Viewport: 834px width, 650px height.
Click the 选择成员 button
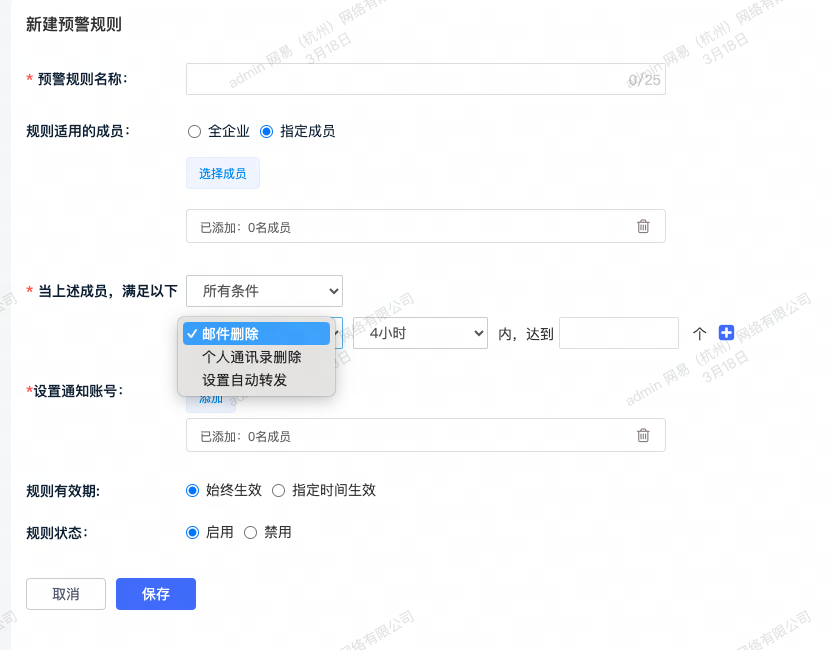(222, 173)
